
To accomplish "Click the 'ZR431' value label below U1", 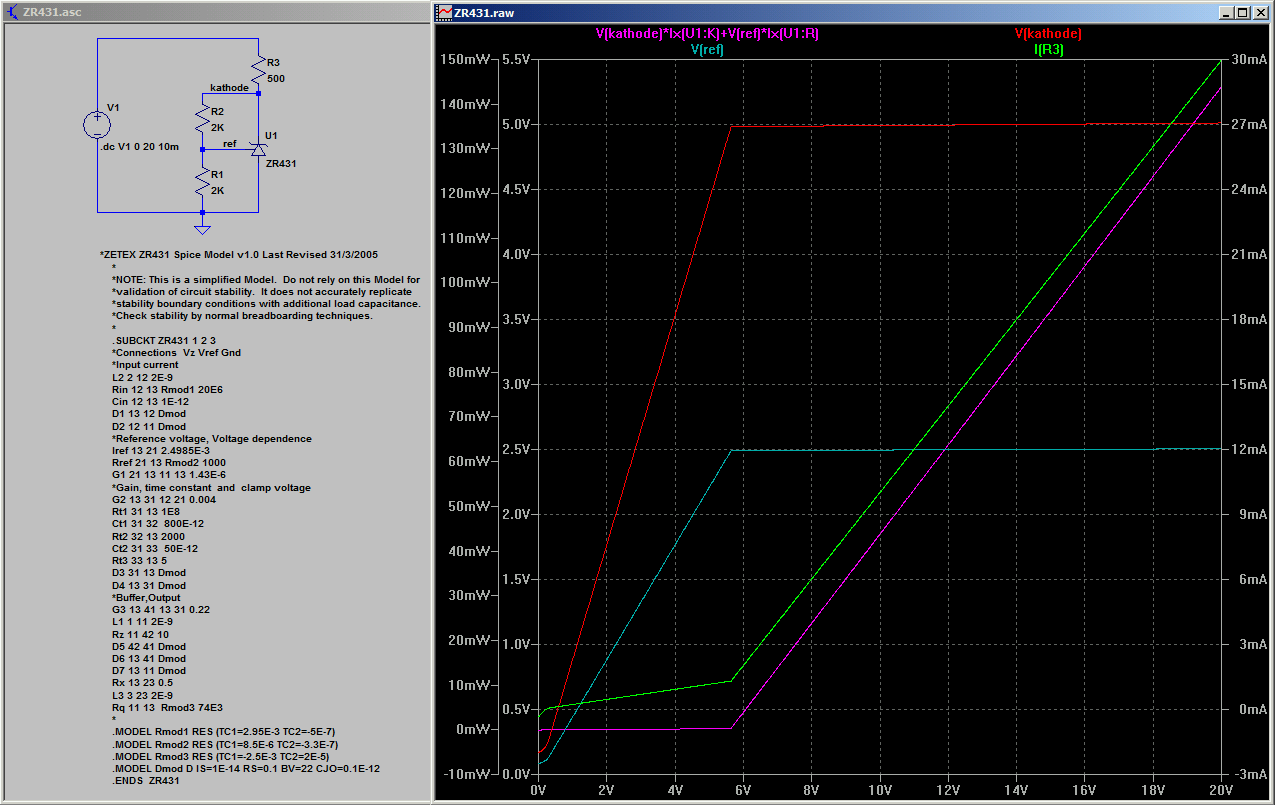I will tap(281, 163).
